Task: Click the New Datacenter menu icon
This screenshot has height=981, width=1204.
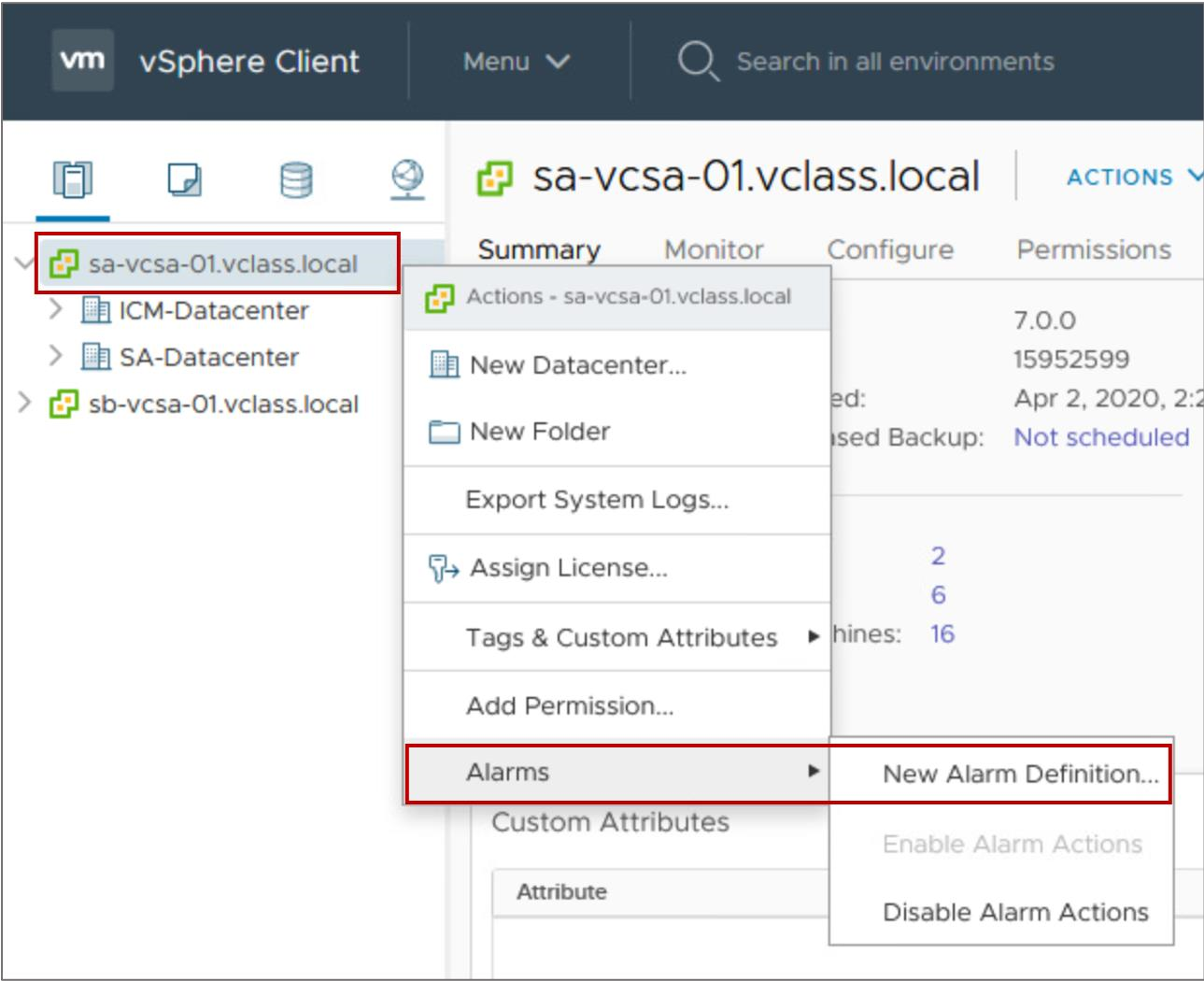Action: (444, 364)
